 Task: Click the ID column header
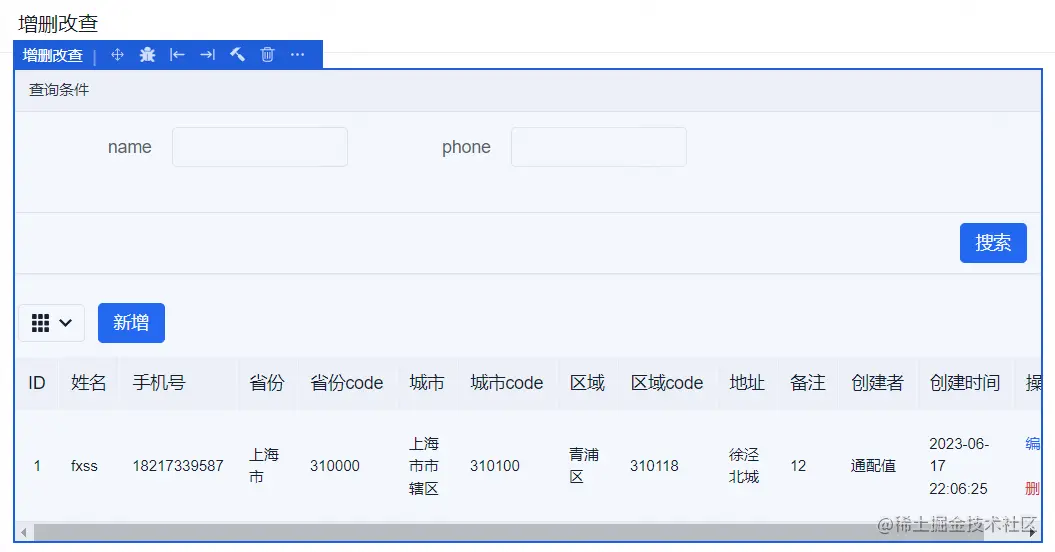click(37, 383)
